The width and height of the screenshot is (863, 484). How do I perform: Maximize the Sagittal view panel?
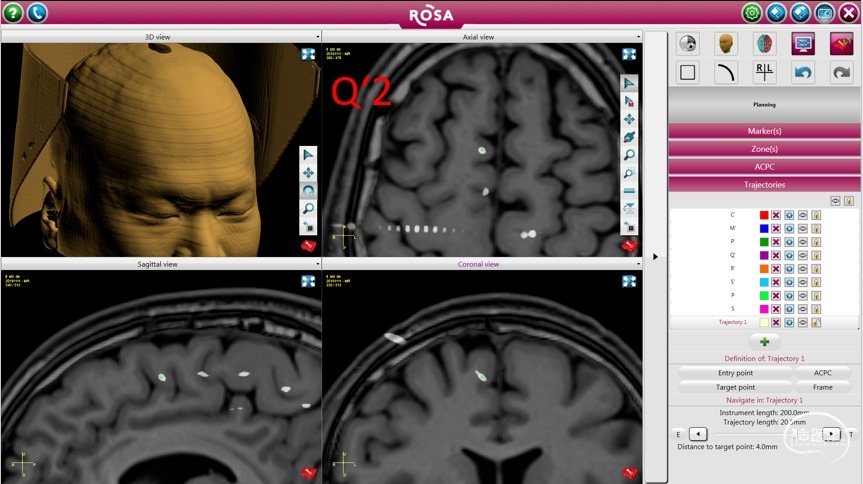click(308, 281)
